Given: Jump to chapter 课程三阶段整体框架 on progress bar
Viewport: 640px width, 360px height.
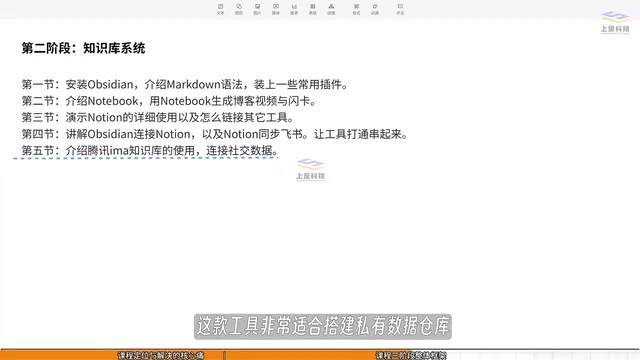Looking at the screenshot, I should (x=411, y=356).
